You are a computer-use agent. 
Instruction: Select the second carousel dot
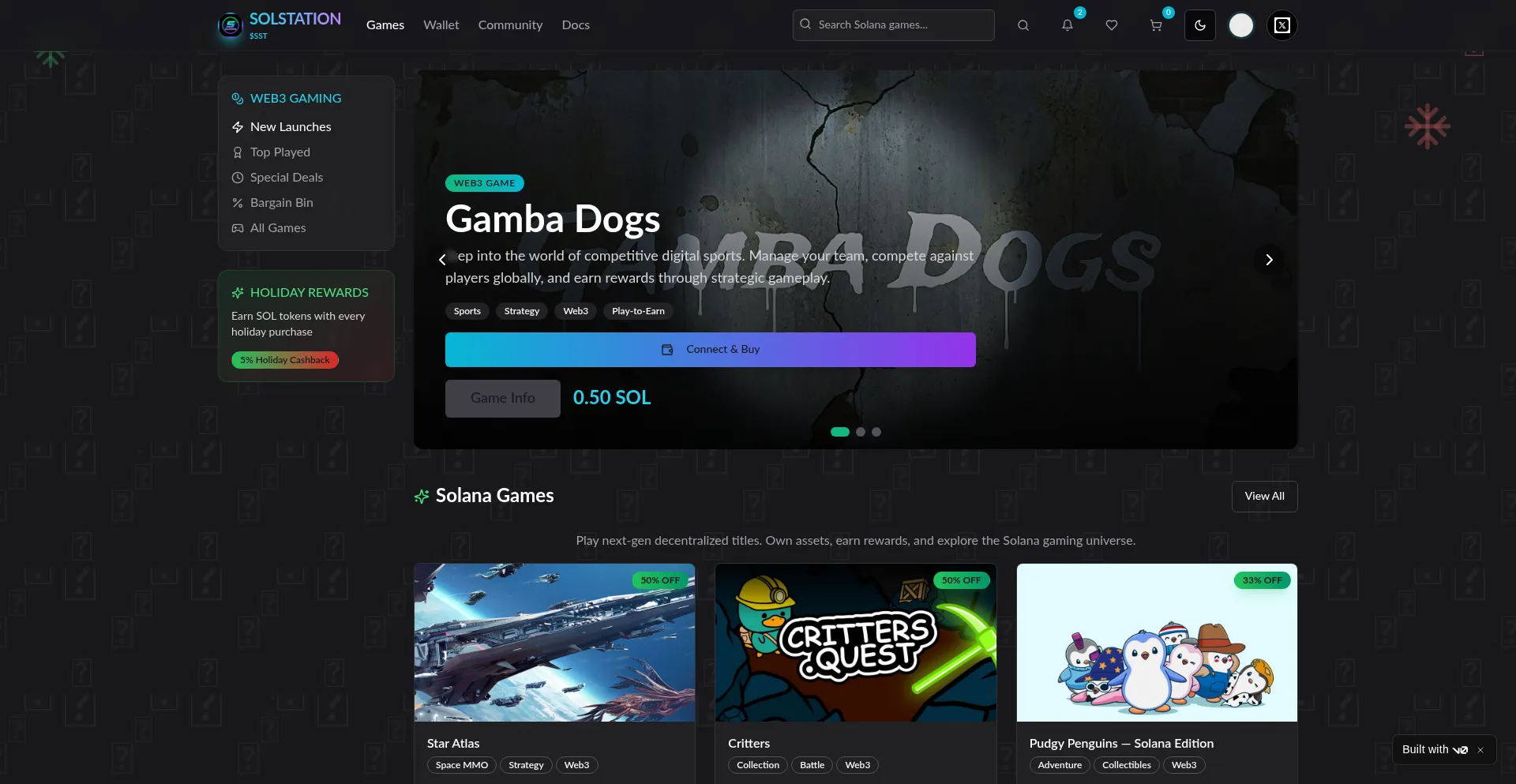click(x=861, y=432)
